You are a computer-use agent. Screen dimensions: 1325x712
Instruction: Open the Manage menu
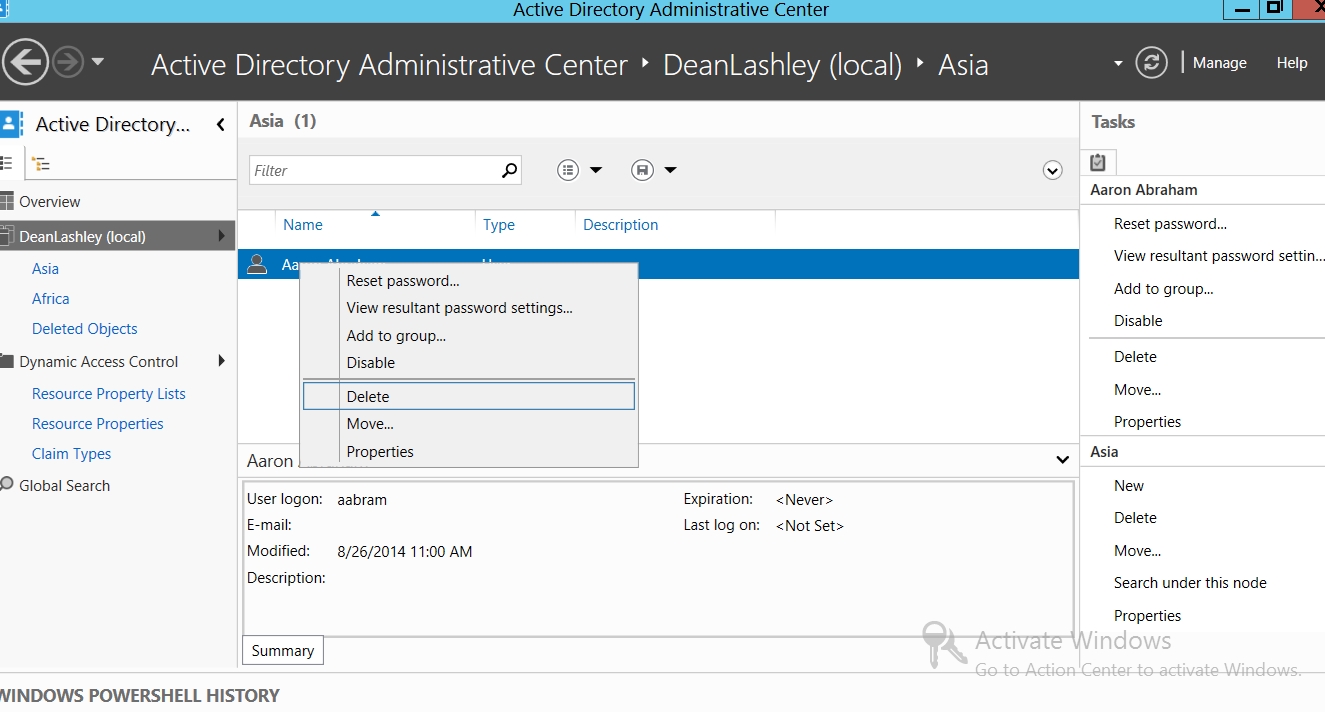(x=1219, y=63)
